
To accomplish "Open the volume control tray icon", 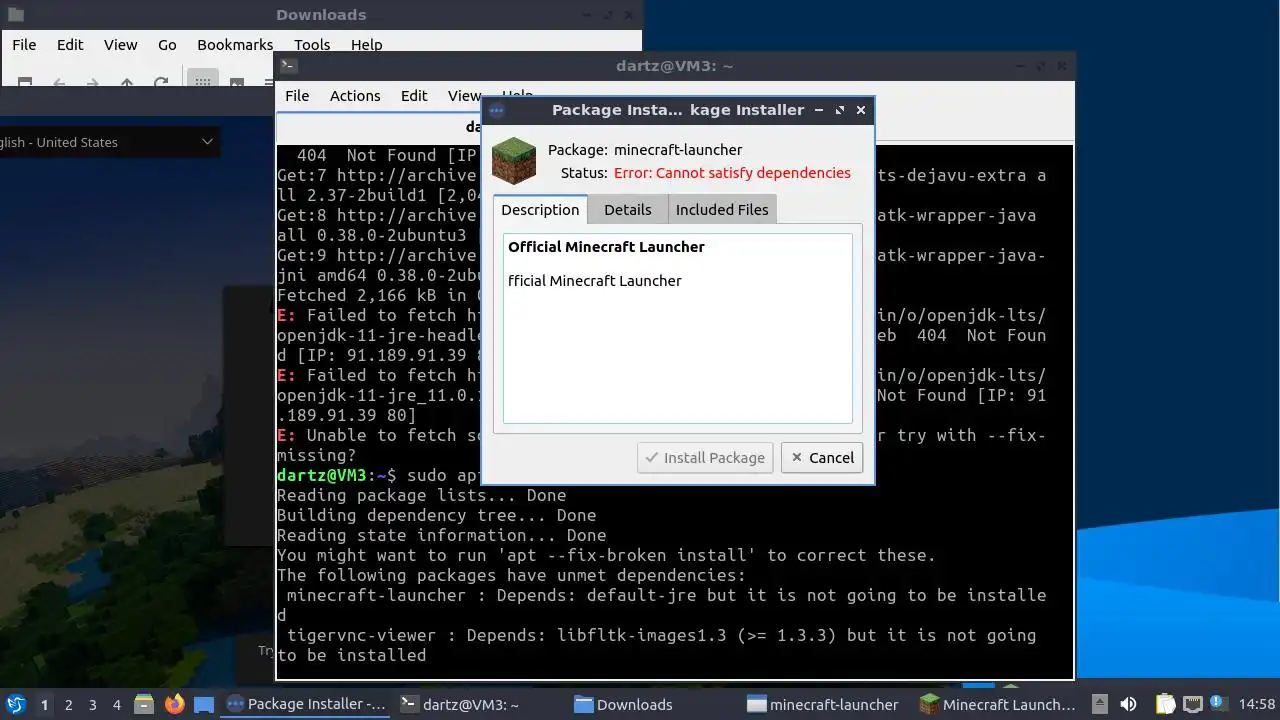I will [1128, 704].
